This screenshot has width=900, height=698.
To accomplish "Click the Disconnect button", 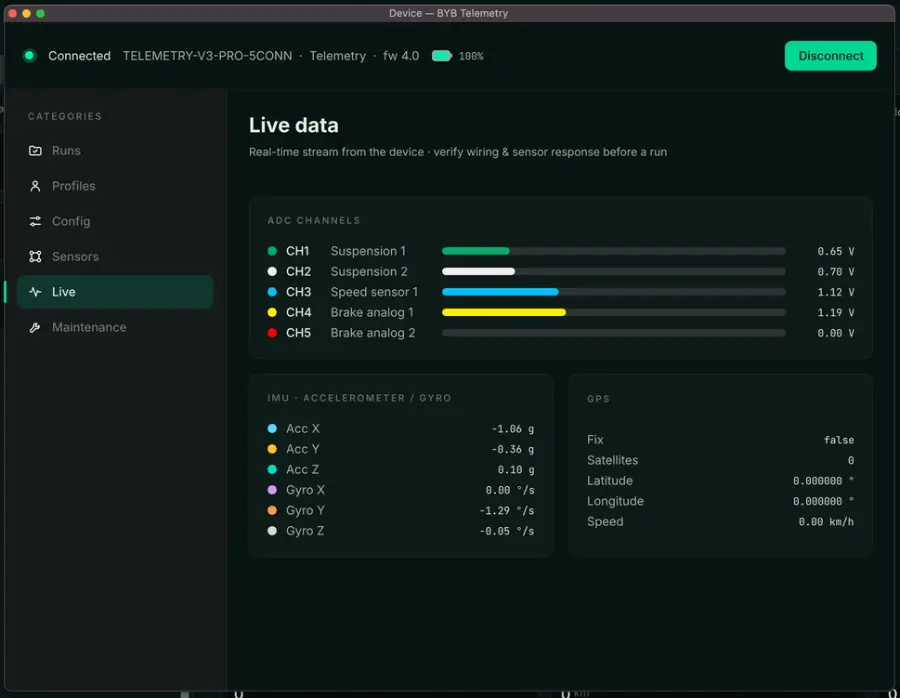I will tap(830, 56).
